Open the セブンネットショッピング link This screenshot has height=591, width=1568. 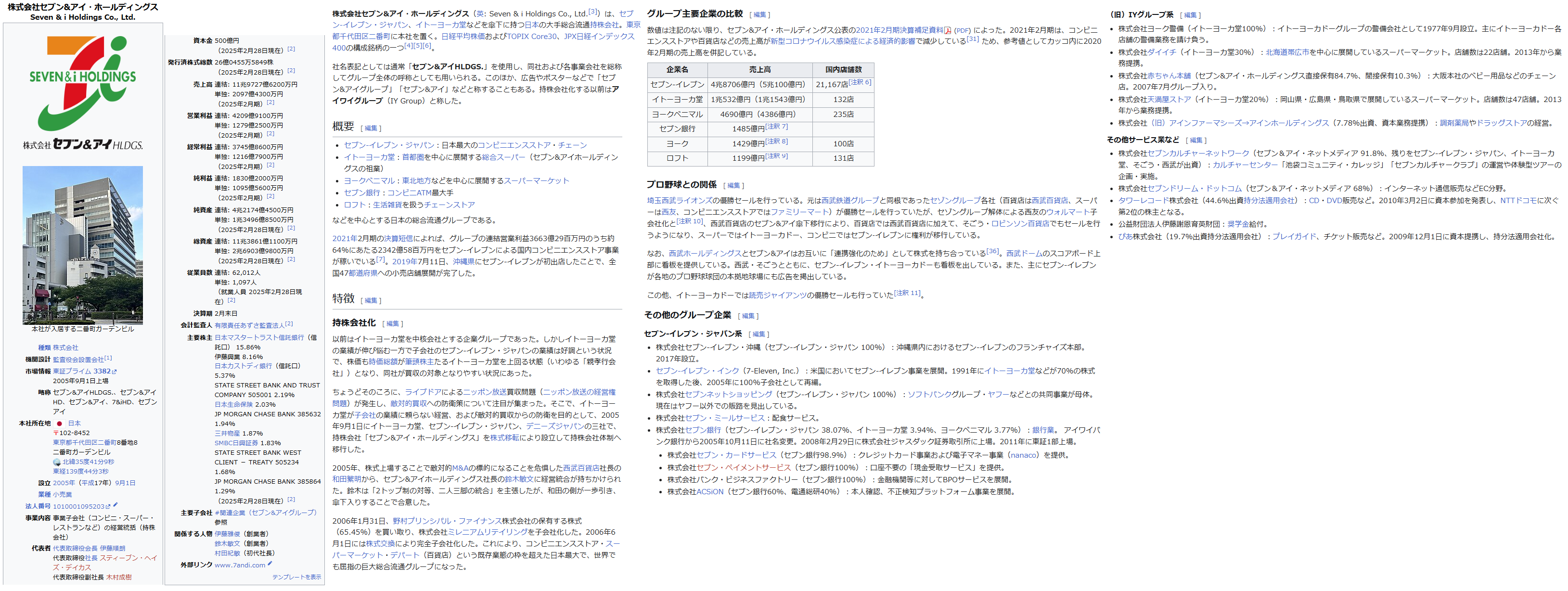point(729,395)
